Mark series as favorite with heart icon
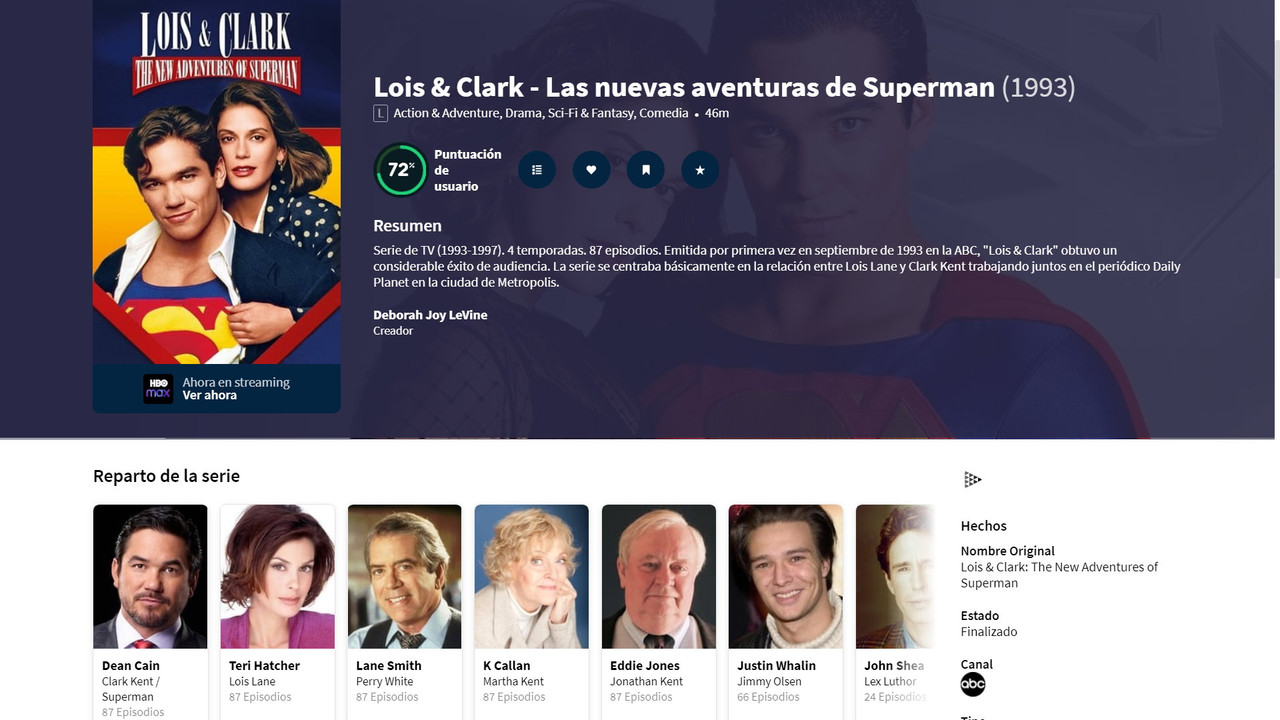 (591, 170)
